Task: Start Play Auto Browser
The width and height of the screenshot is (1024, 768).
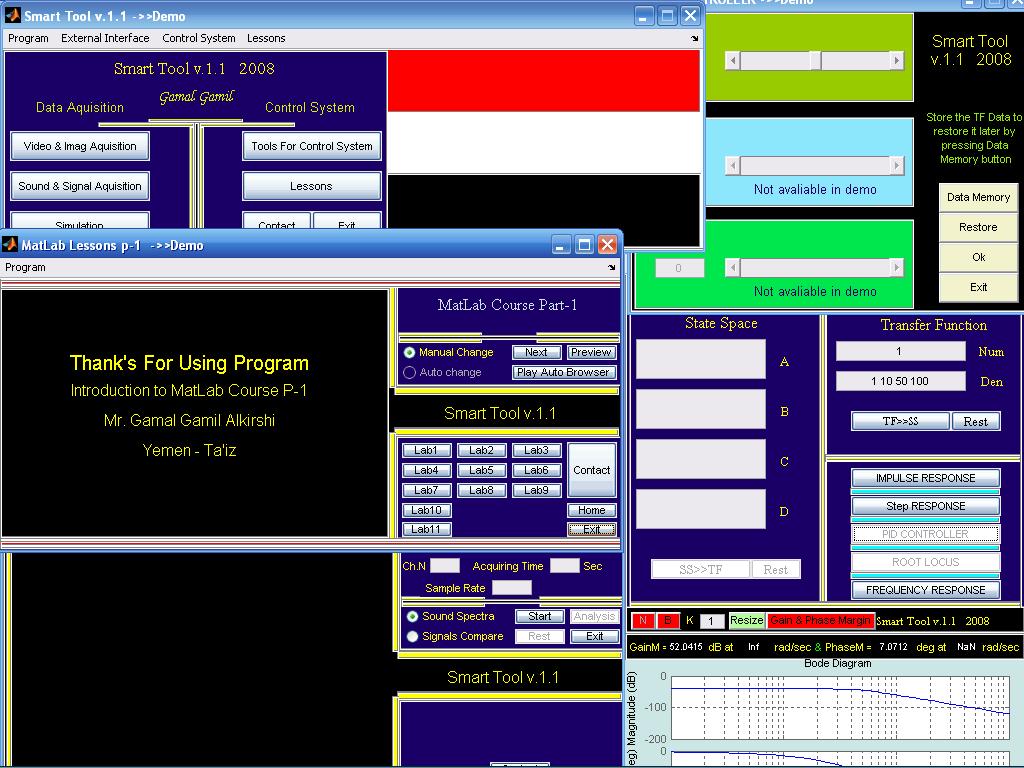Action: (x=564, y=372)
